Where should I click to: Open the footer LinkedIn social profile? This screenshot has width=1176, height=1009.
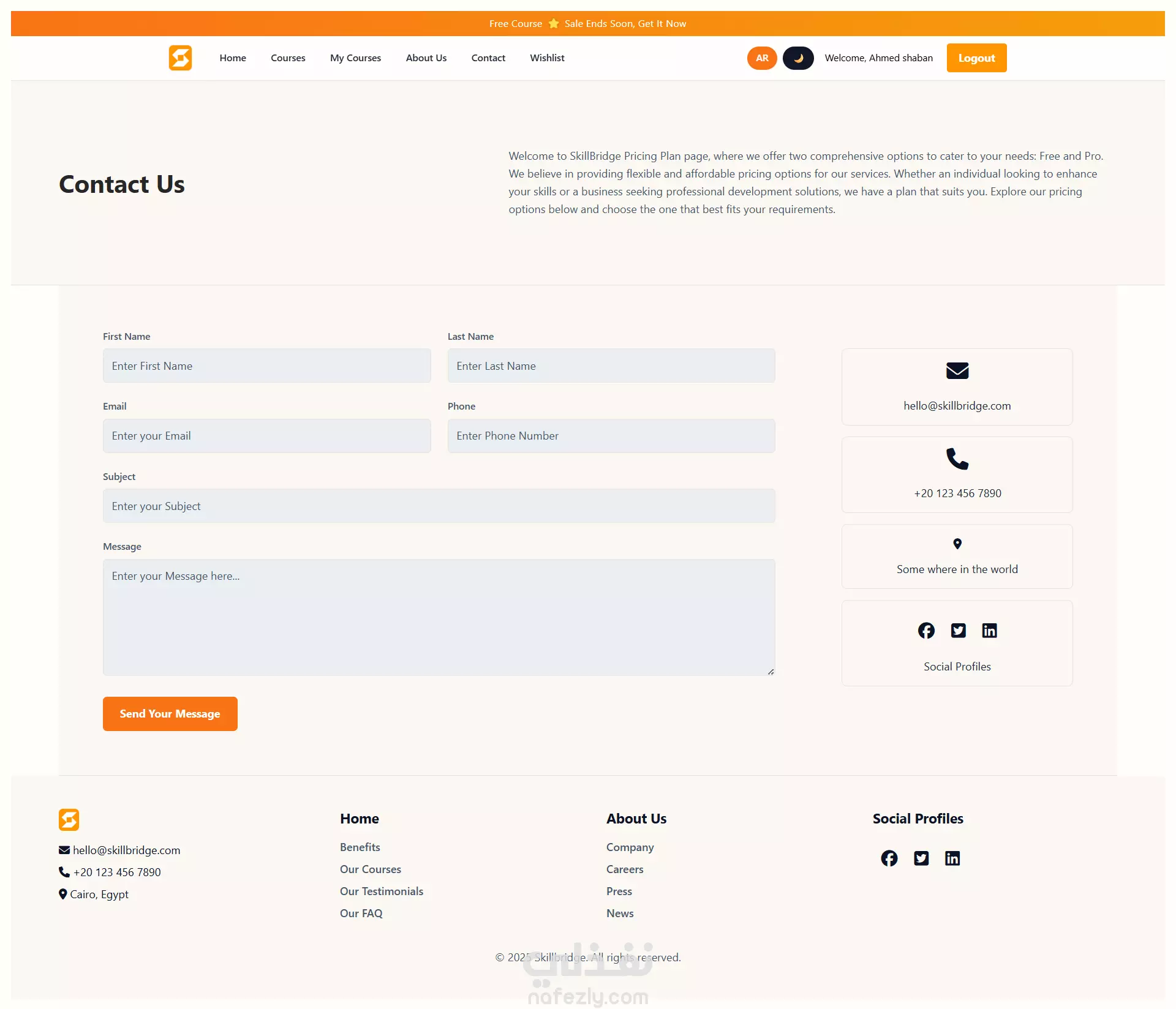pyautogui.click(x=952, y=858)
